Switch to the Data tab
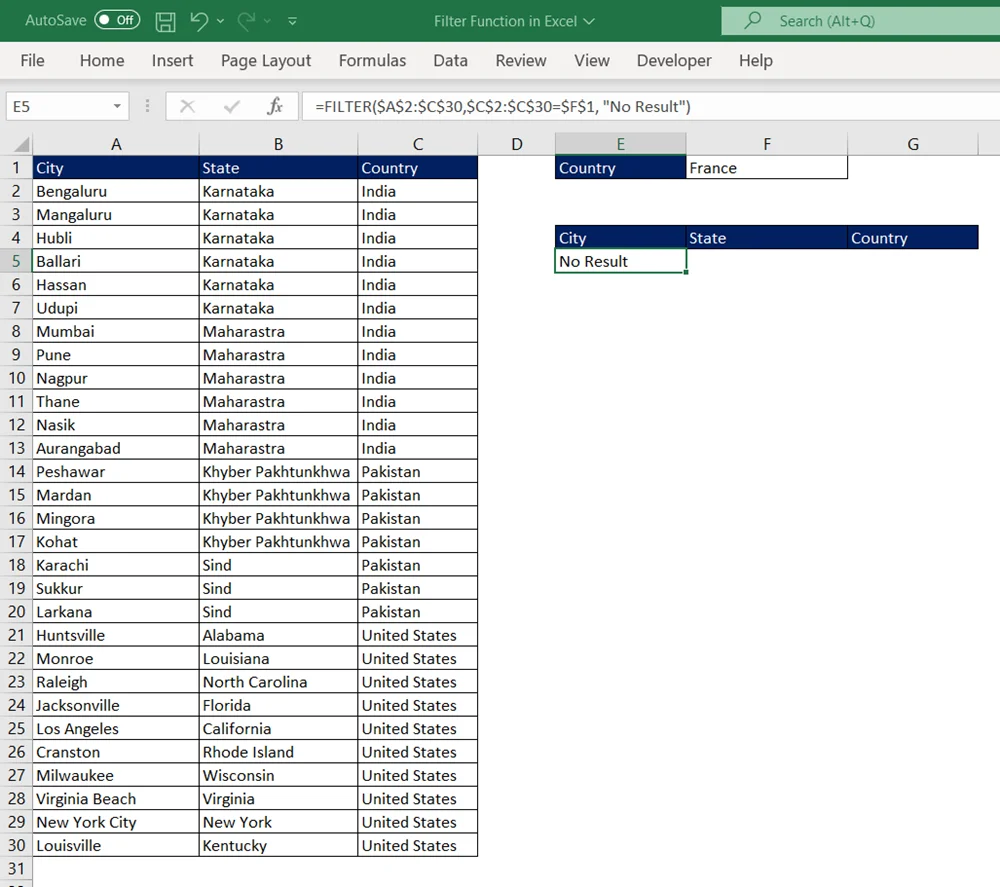This screenshot has height=887, width=1000. pyautogui.click(x=450, y=61)
